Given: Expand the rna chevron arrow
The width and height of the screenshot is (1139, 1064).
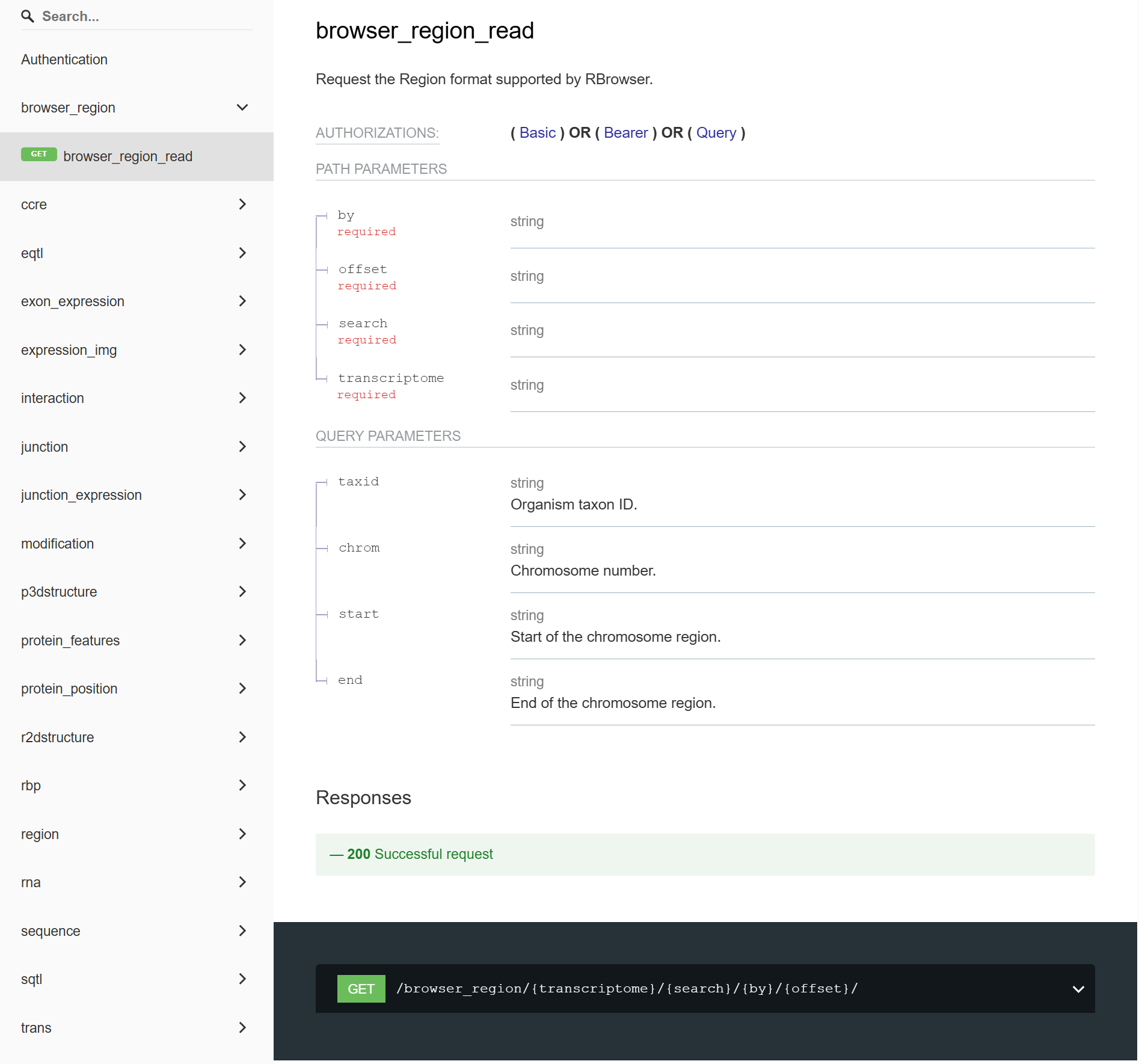Looking at the screenshot, I should [x=242, y=882].
